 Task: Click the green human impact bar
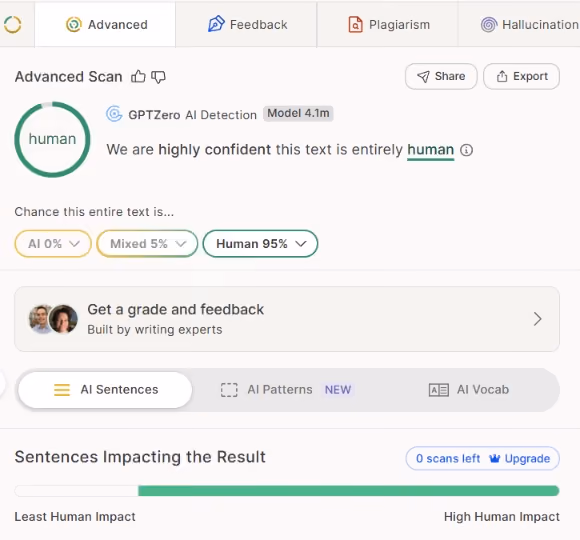click(348, 491)
